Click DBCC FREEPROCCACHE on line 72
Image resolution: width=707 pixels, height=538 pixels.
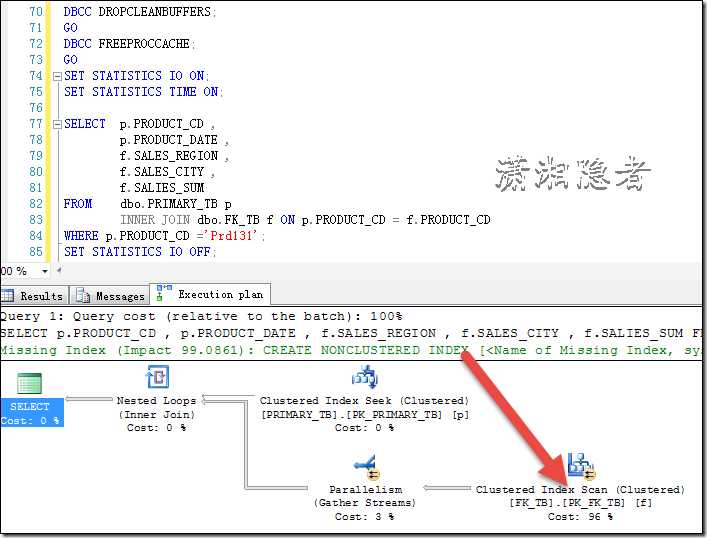pos(129,44)
